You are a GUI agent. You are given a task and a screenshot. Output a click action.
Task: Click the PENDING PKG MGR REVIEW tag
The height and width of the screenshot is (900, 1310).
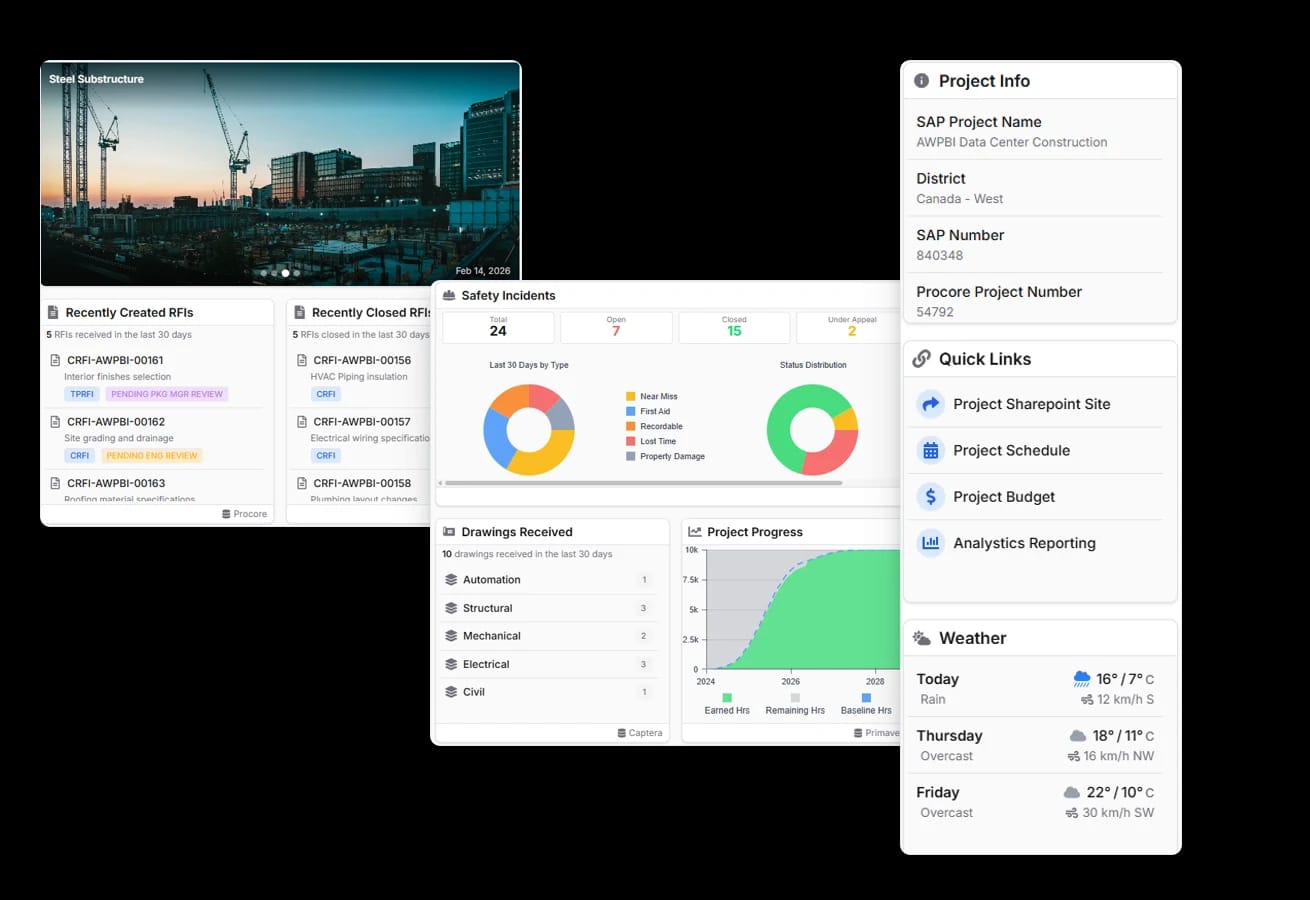click(166, 394)
